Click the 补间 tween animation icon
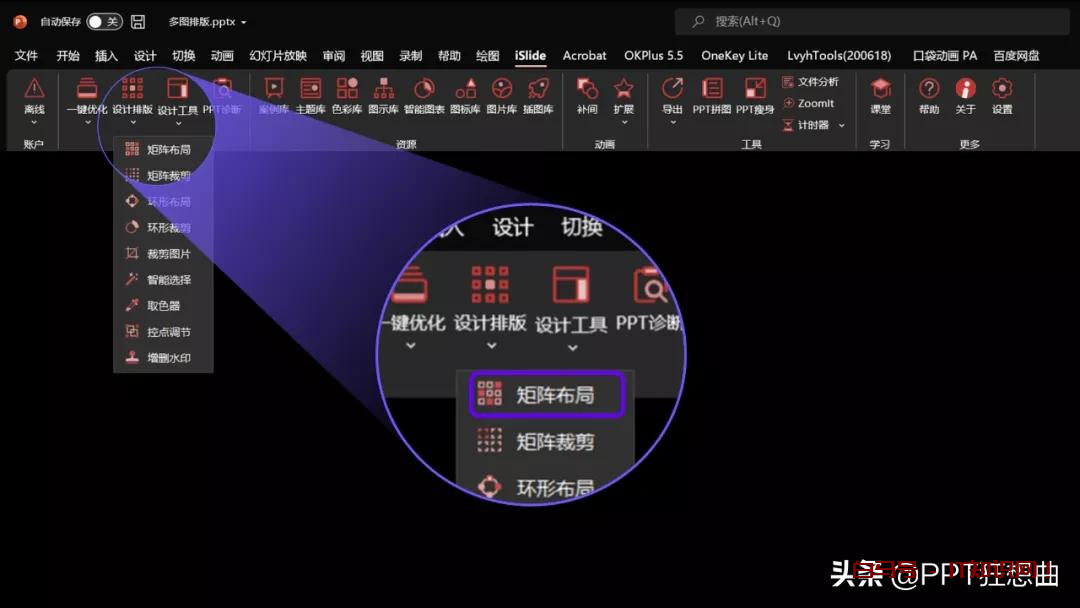This screenshot has width=1080, height=608. [x=587, y=95]
